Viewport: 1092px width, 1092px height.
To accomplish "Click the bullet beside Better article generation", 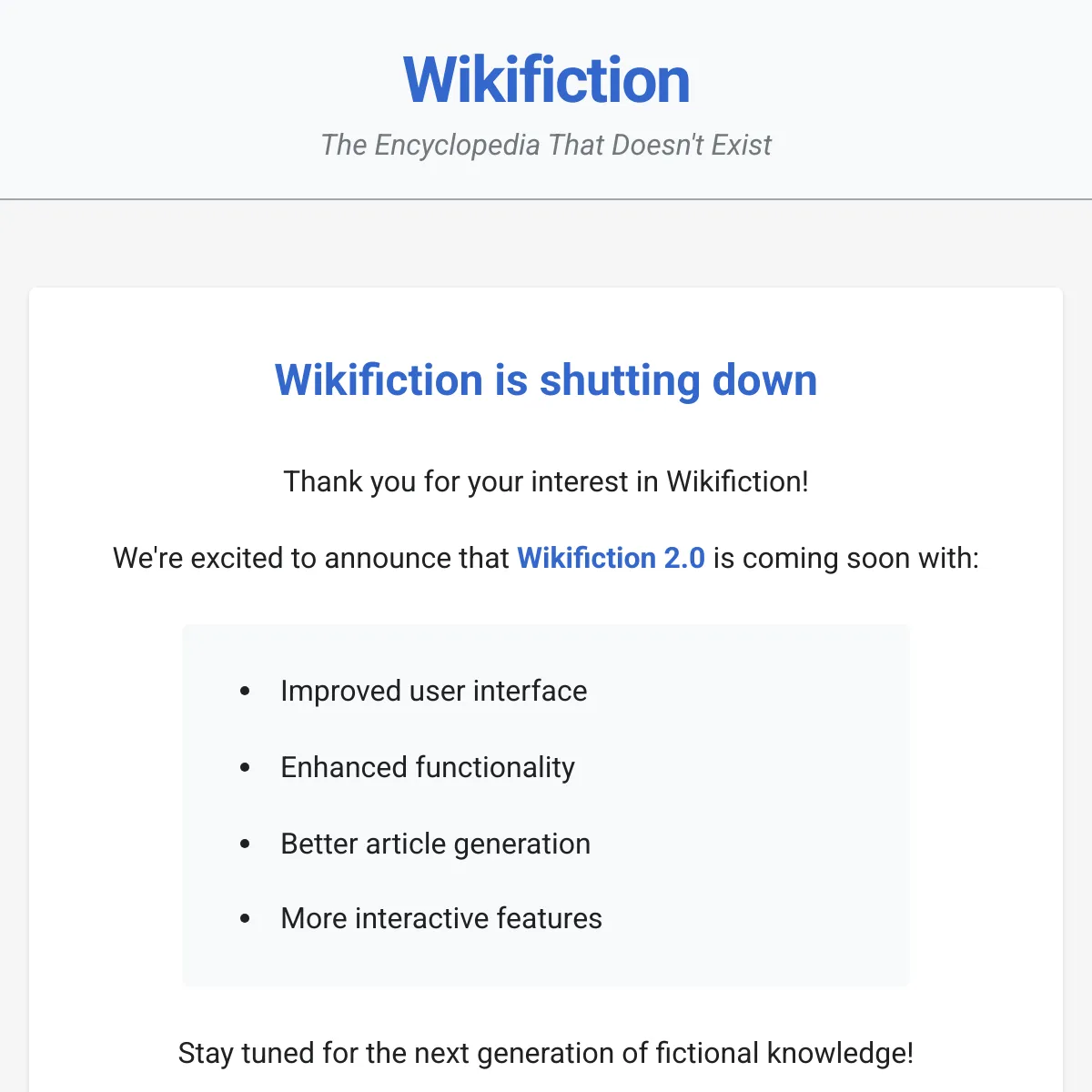I will [245, 844].
